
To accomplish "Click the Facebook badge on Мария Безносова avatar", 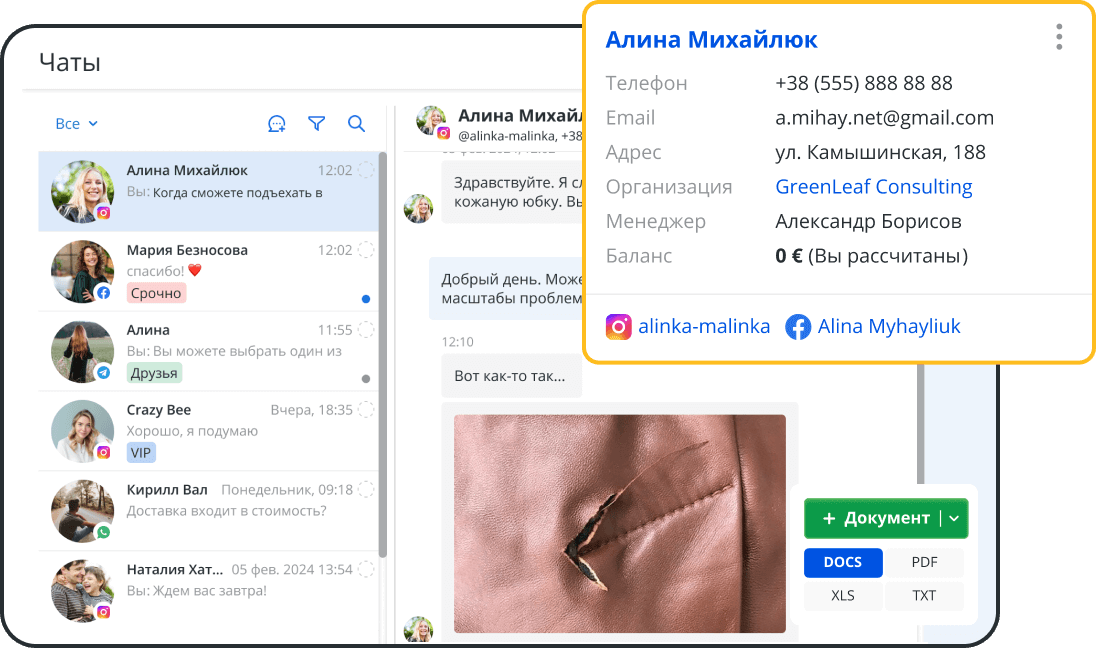I will [x=104, y=294].
